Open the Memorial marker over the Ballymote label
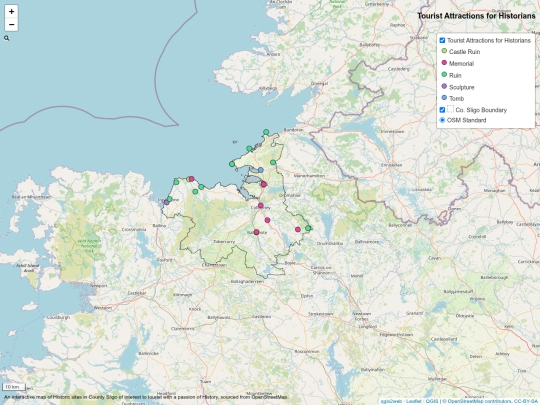 pos(256,232)
